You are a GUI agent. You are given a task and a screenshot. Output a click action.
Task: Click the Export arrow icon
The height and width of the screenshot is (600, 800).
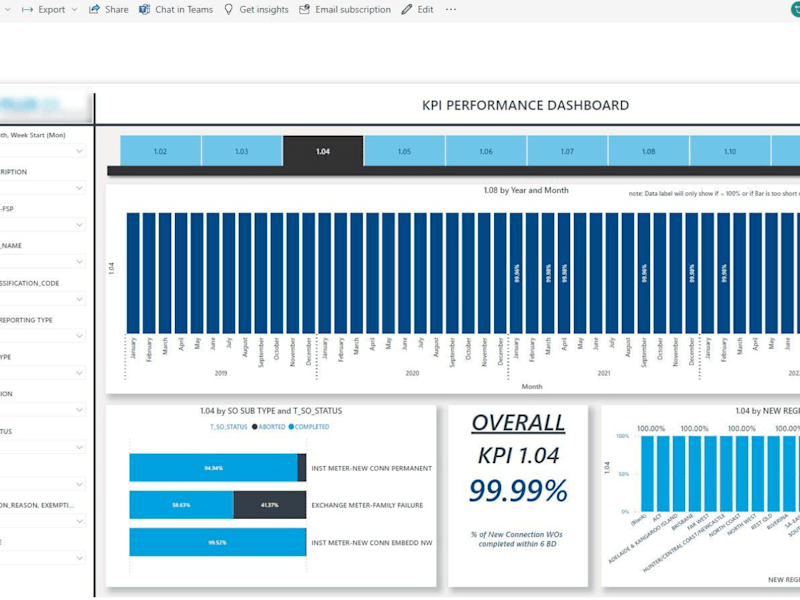pos(28,9)
